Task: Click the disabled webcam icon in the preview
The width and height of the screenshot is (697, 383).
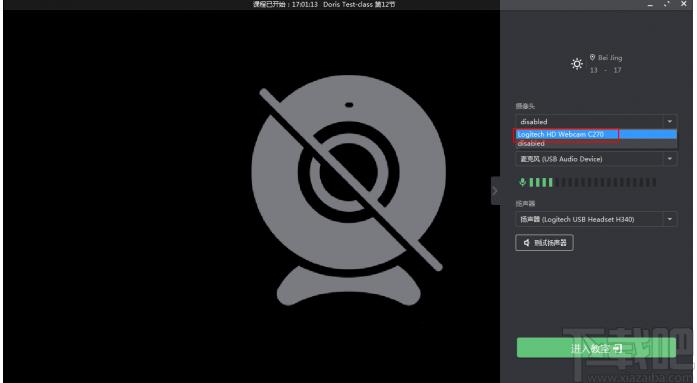Action: pyautogui.click(x=349, y=191)
